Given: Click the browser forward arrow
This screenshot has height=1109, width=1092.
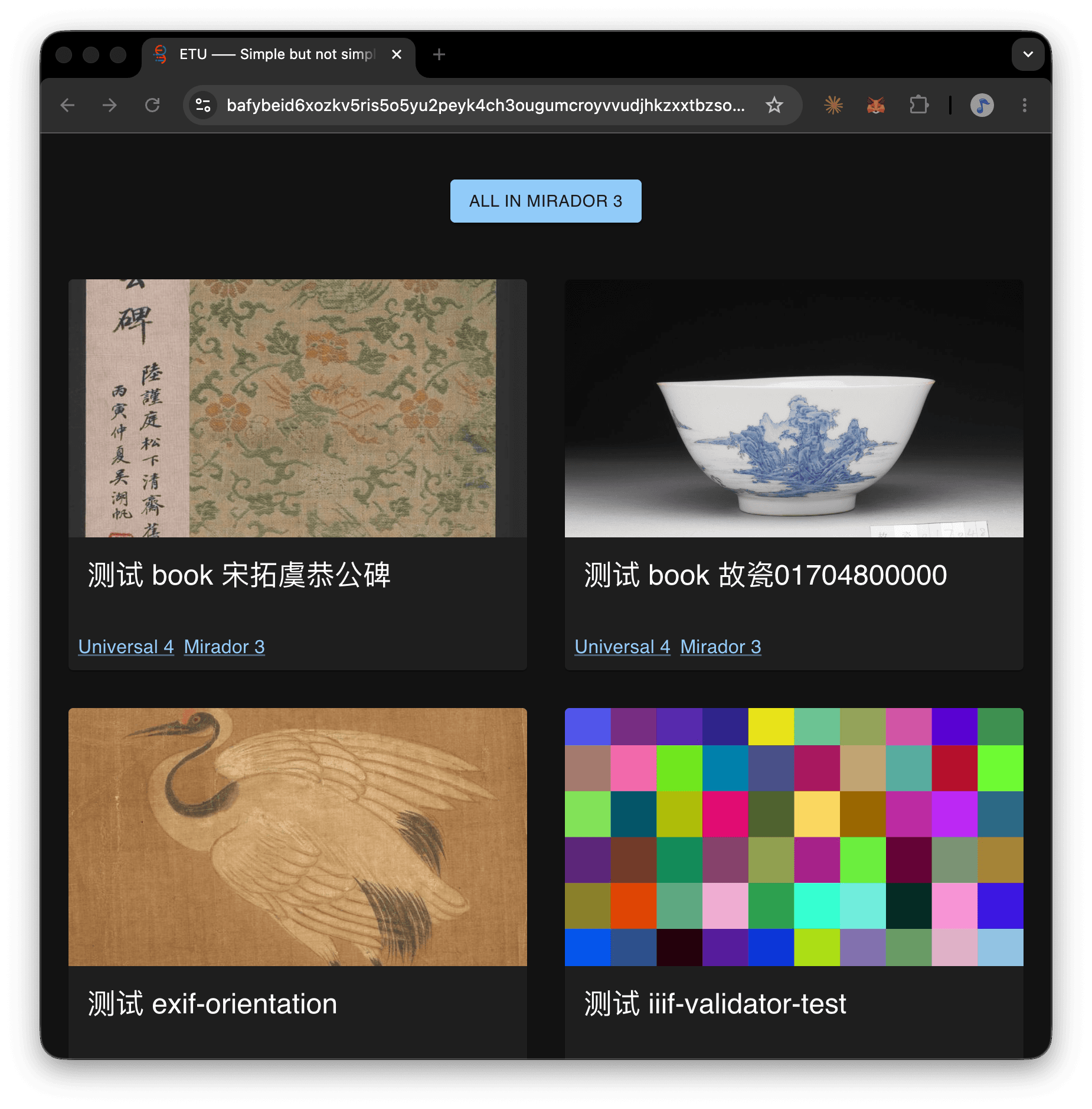Looking at the screenshot, I should tap(110, 106).
